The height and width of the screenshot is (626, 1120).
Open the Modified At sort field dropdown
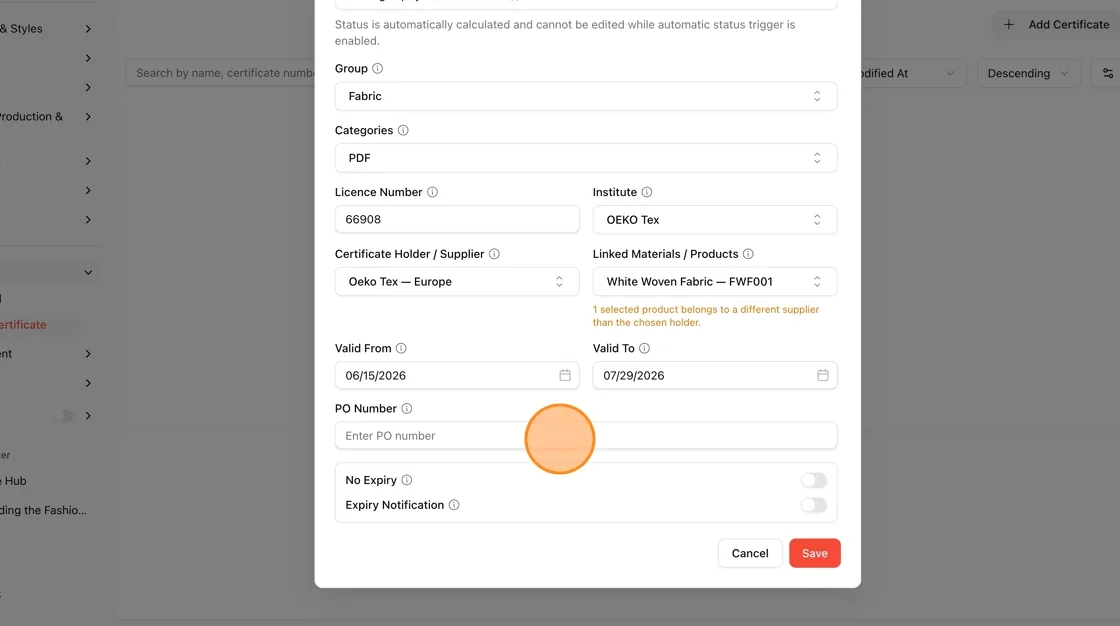912,74
